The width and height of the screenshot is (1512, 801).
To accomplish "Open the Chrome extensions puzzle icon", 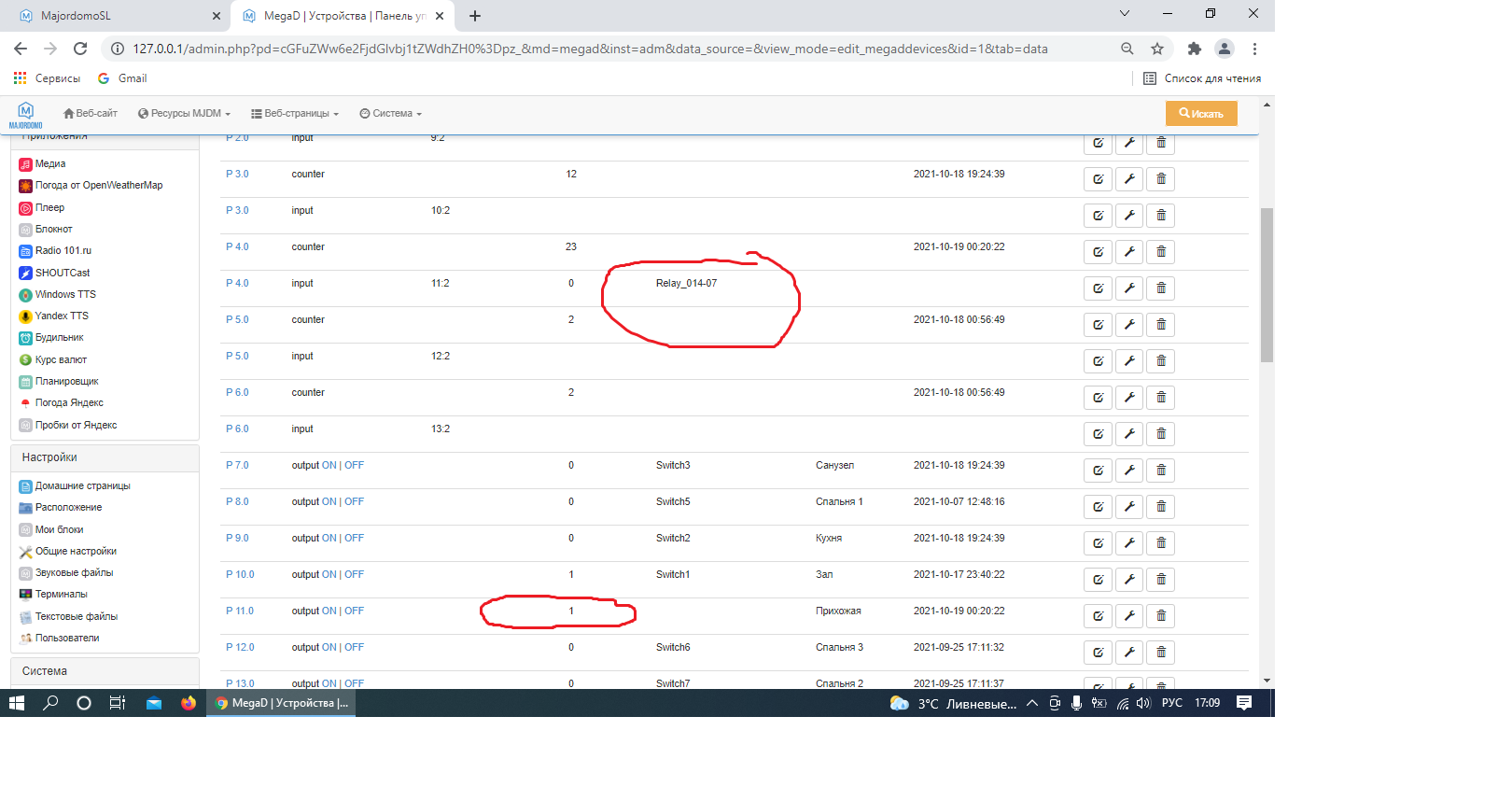I will pos(1194,49).
